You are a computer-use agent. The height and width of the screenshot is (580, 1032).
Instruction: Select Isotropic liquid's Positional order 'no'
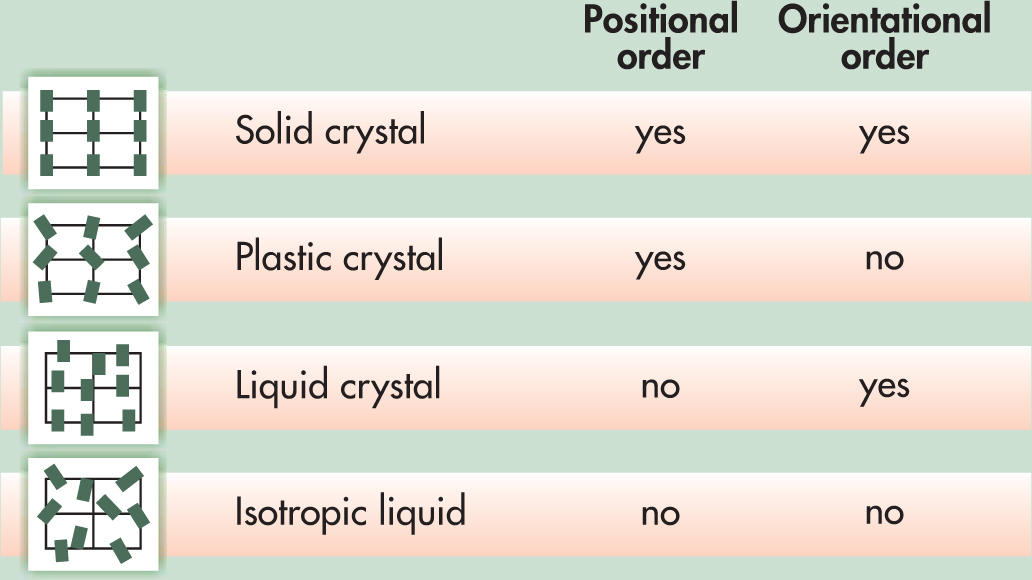[x=660, y=514]
